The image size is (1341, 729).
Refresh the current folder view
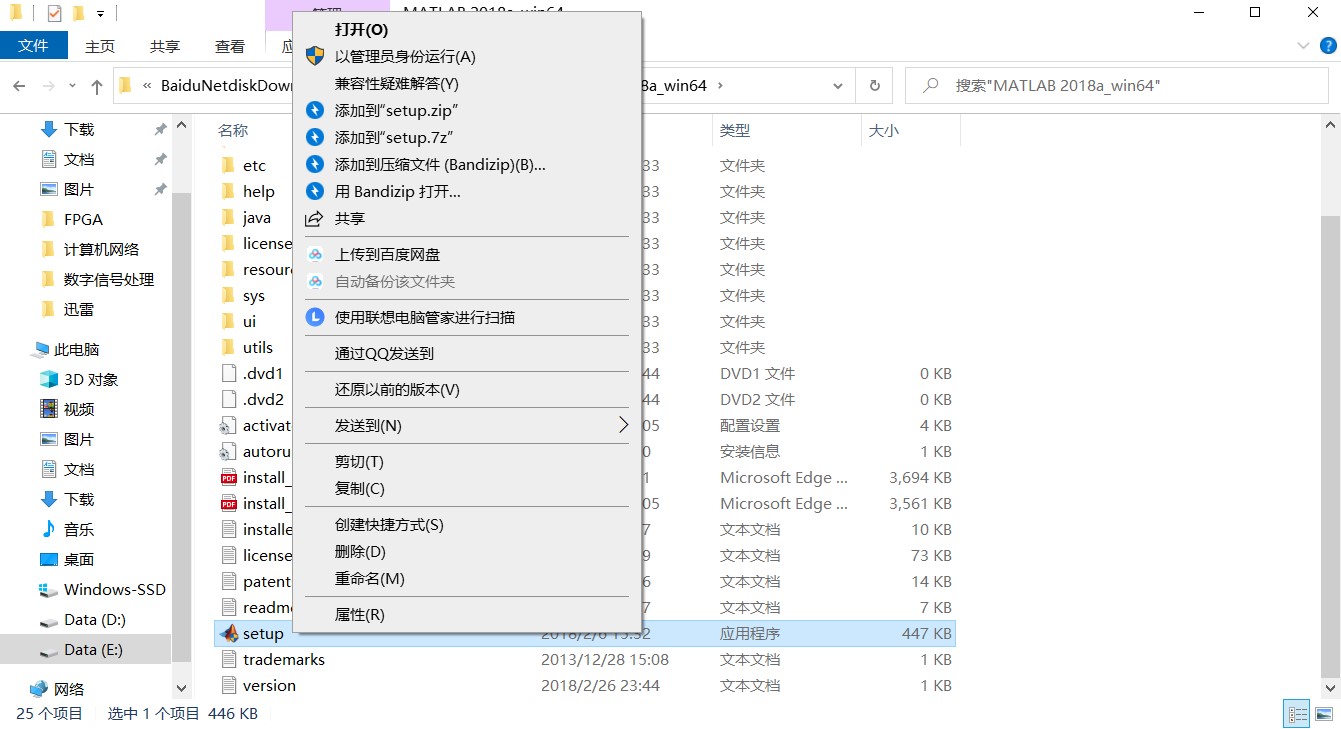click(873, 85)
